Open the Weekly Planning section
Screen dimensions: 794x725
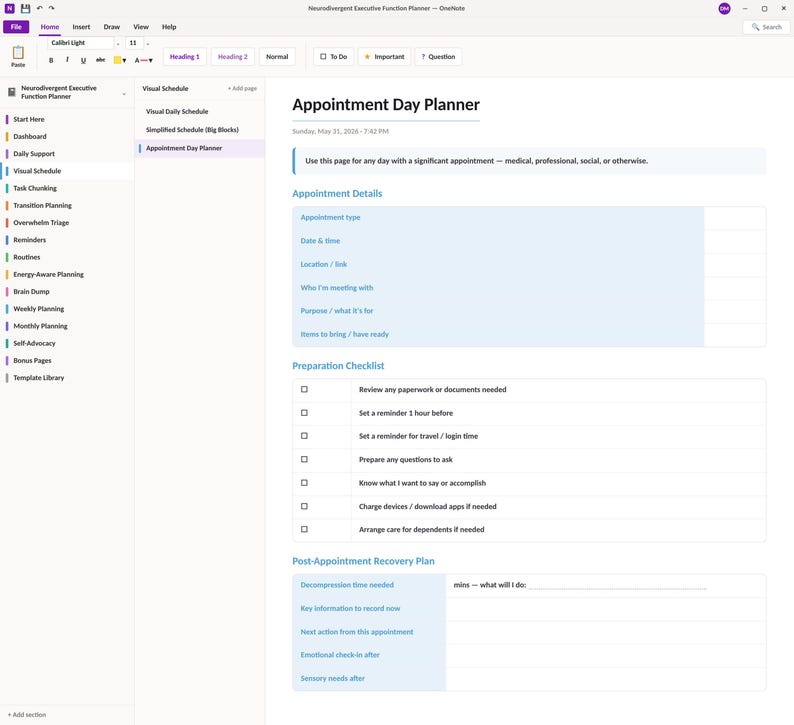coord(67,308)
